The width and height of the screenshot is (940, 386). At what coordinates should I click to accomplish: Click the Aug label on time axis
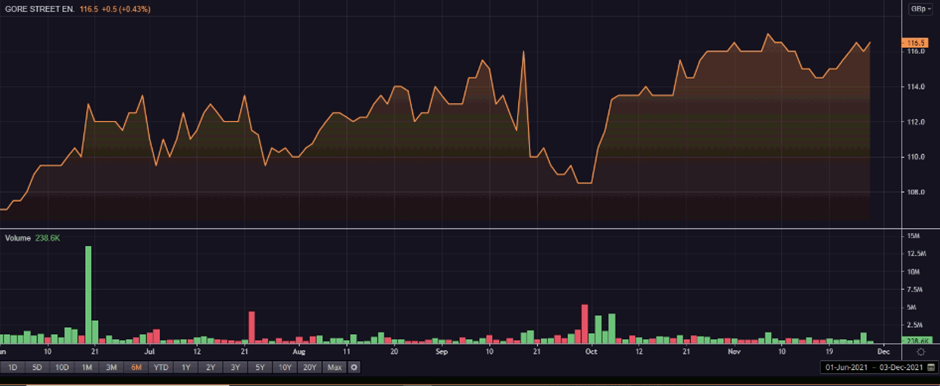299,351
